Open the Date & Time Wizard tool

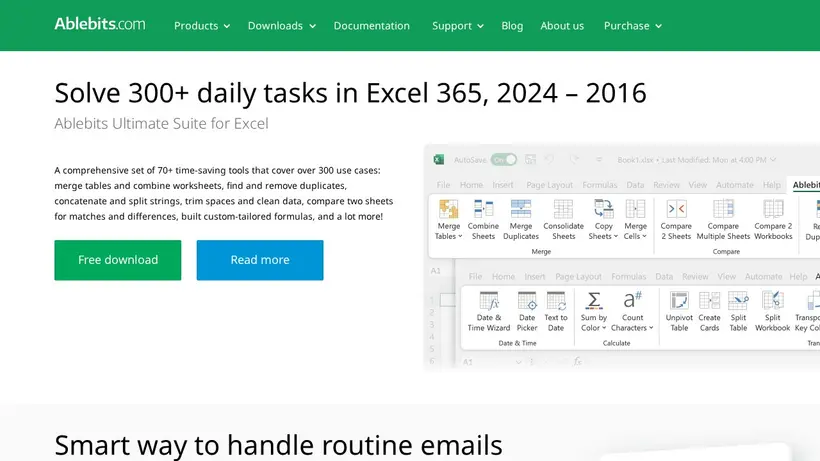click(489, 312)
